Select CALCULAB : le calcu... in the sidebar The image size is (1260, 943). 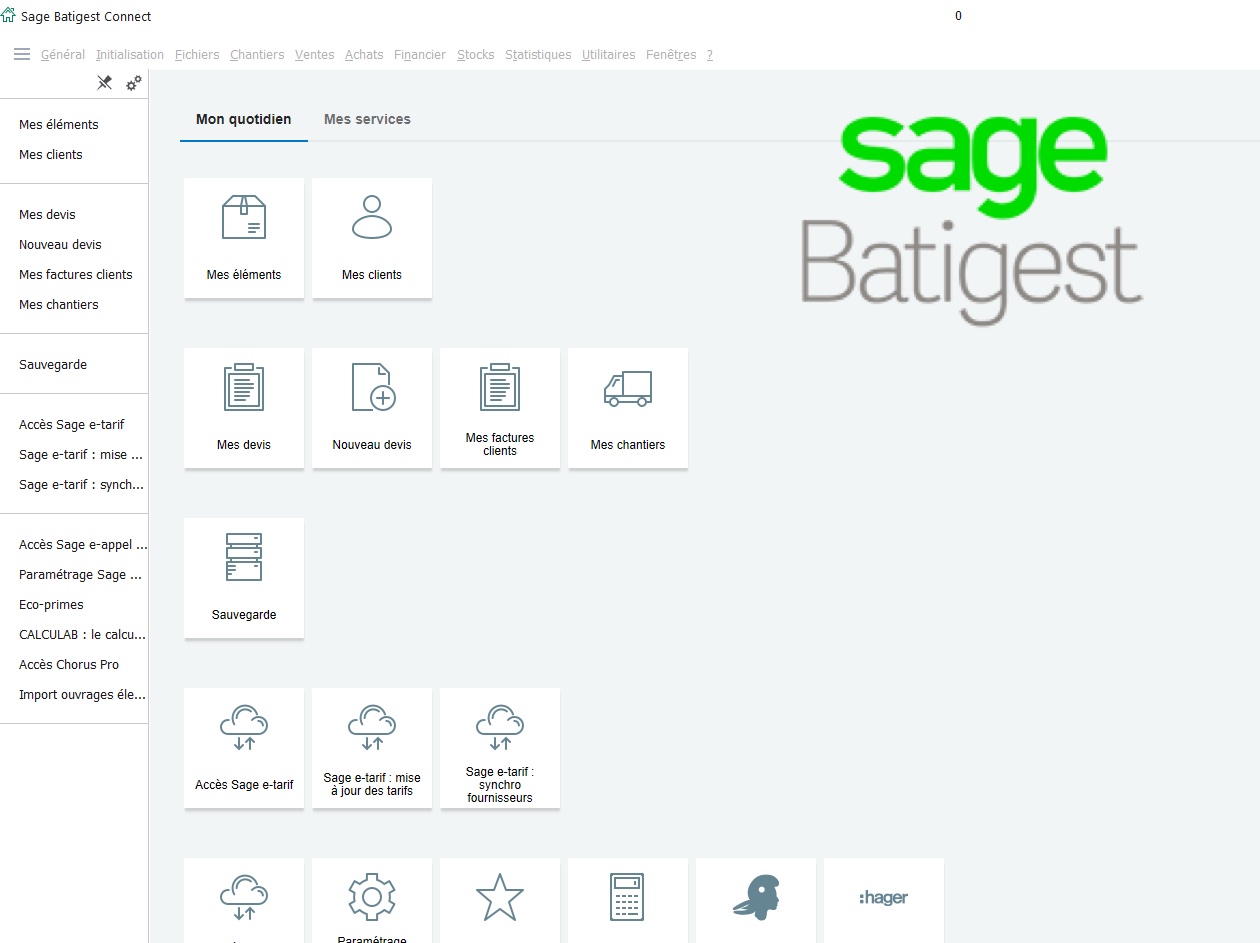[x=83, y=635]
